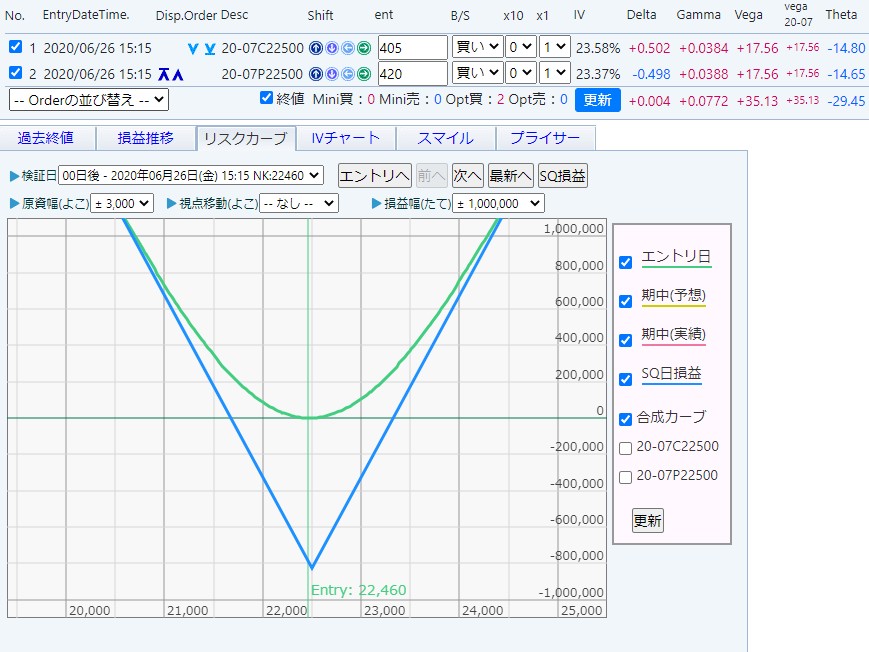
Task: Open the プライサー tab
Action: coord(545,138)
